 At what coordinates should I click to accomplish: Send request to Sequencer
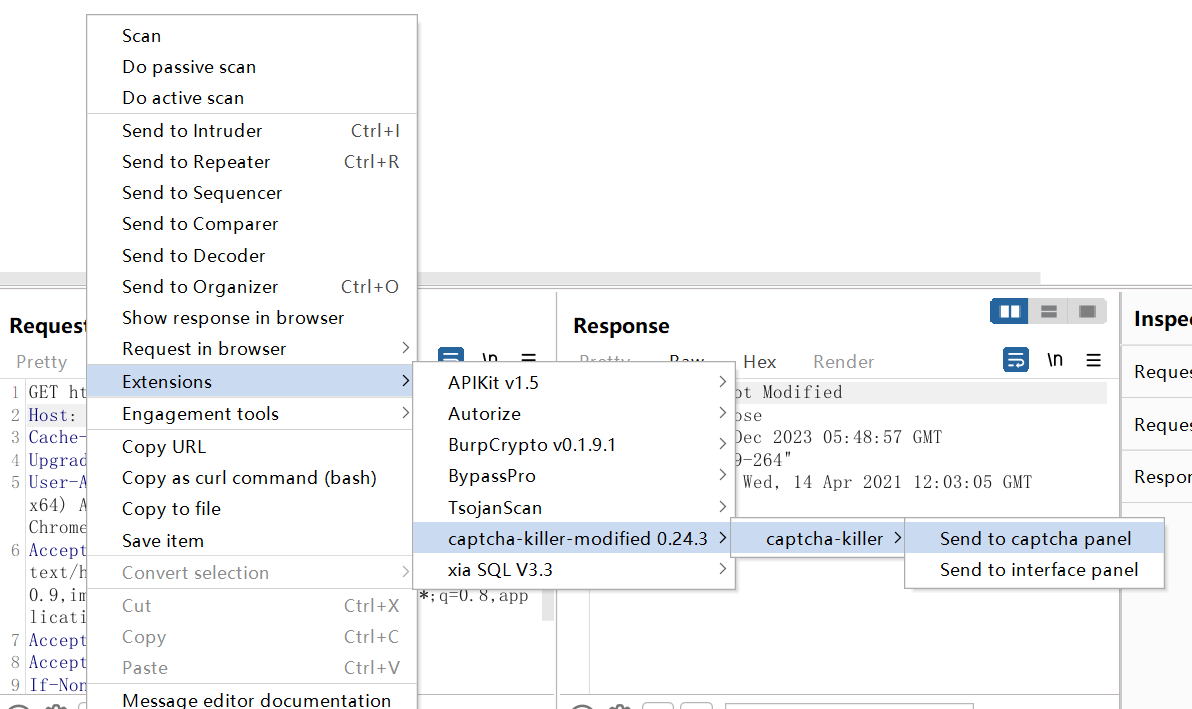[x=252, y=193]
